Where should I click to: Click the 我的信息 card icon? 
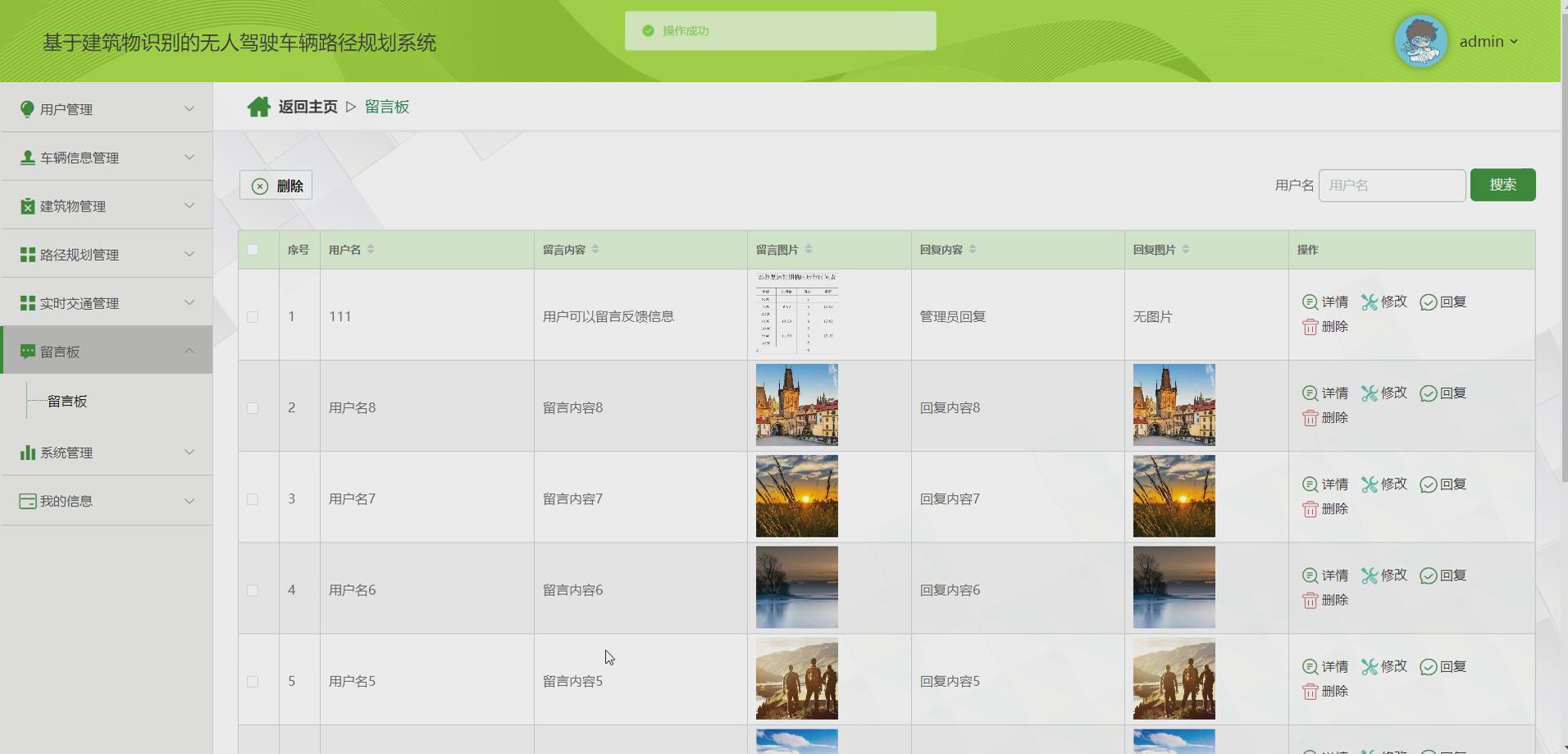click(x=27, y=501)
